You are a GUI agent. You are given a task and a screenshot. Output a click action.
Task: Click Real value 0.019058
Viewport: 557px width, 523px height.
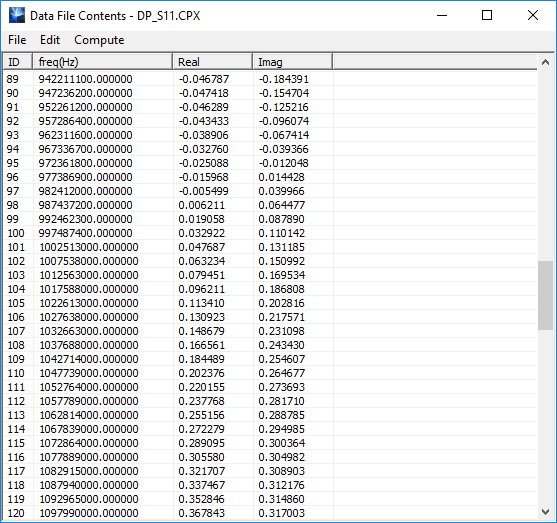[x=201, y=219]
